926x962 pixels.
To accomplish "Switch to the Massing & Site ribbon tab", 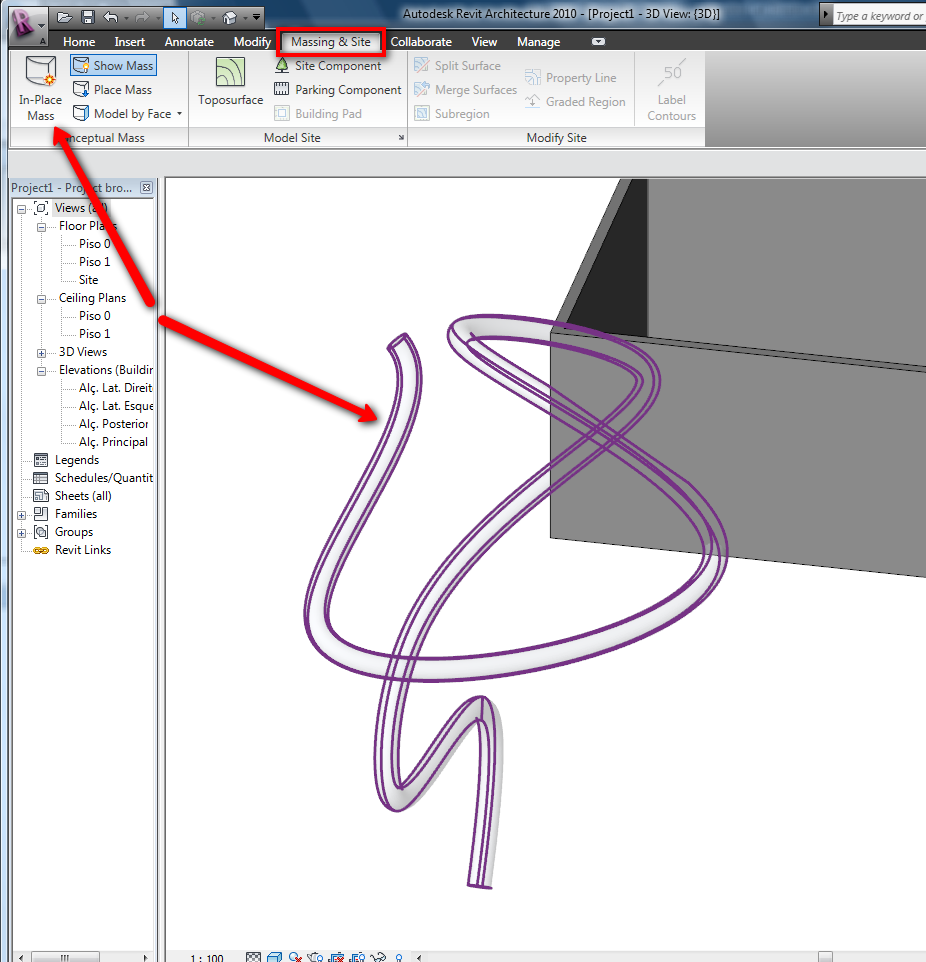I will click(330, 42).
